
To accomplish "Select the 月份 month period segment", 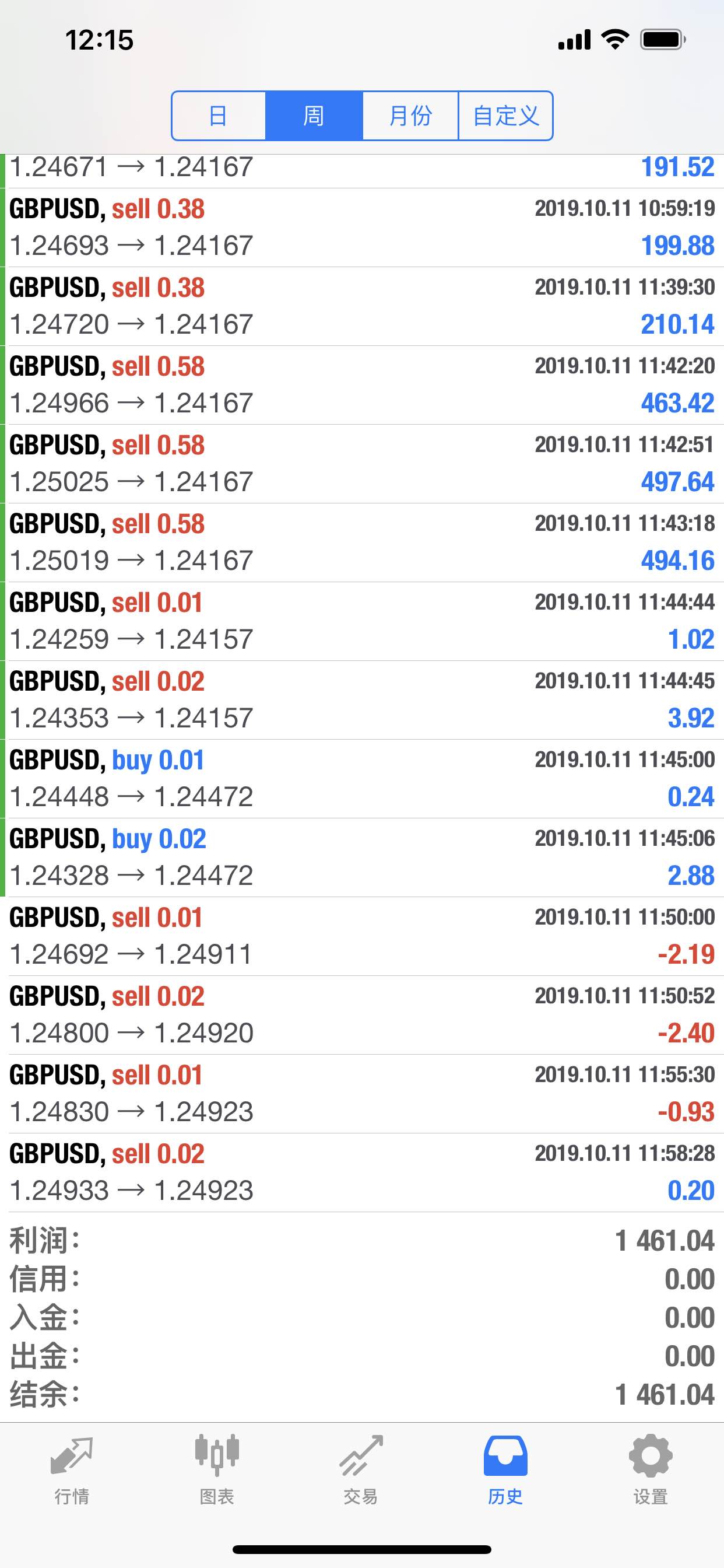I will point(410,116).
